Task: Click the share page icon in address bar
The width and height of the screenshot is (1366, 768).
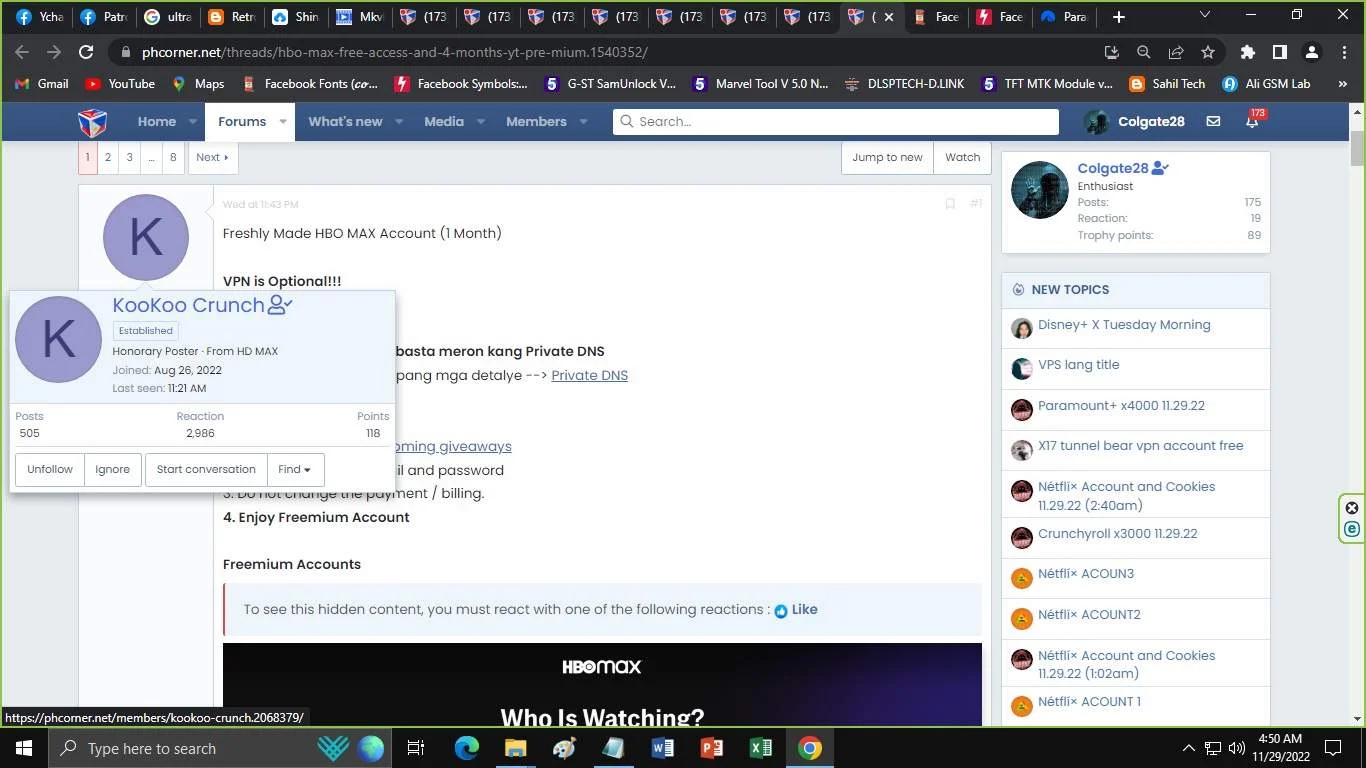Action: 1176,52
